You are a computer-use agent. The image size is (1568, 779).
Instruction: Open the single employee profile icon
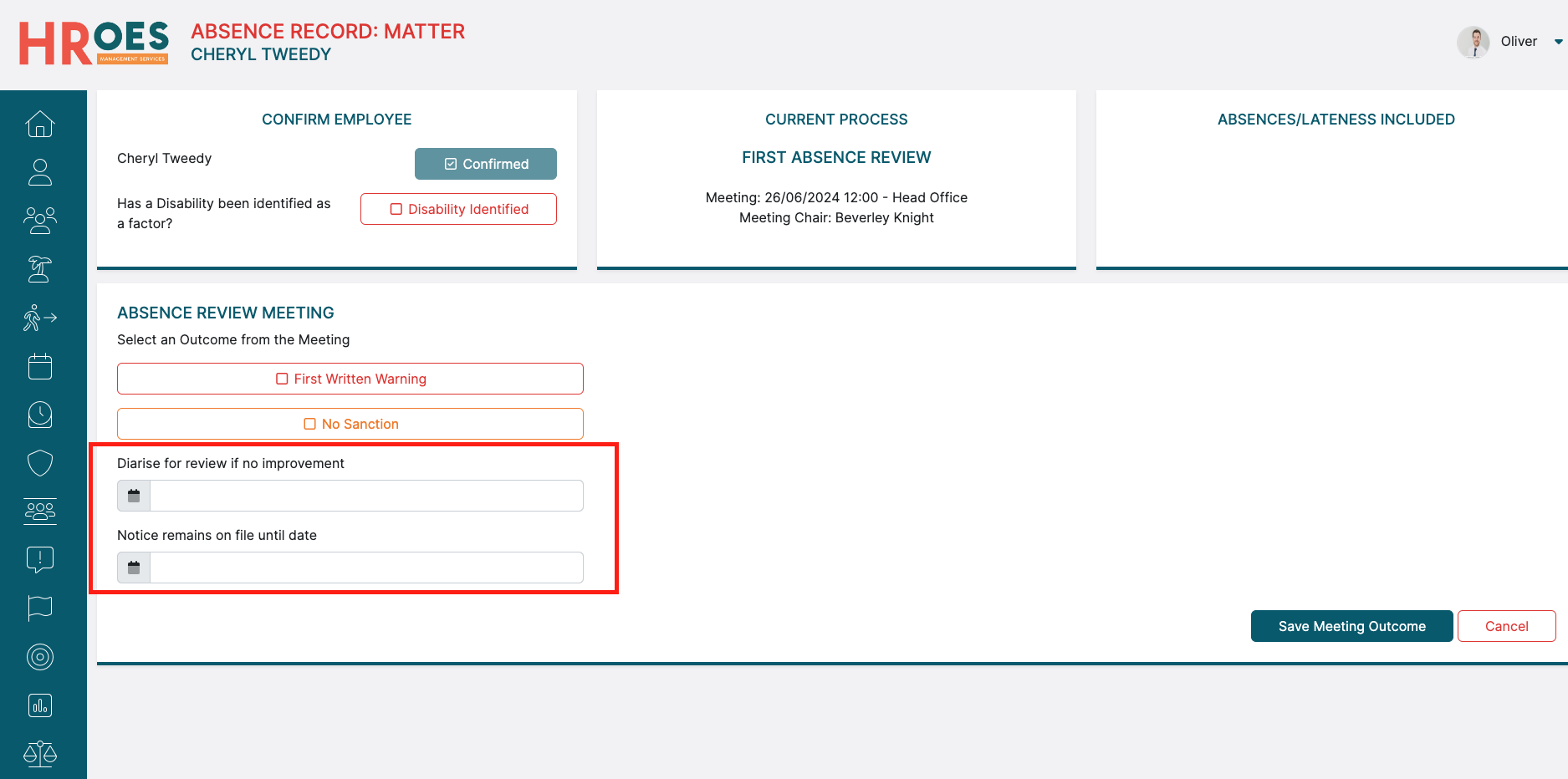(x=40, y=172)
